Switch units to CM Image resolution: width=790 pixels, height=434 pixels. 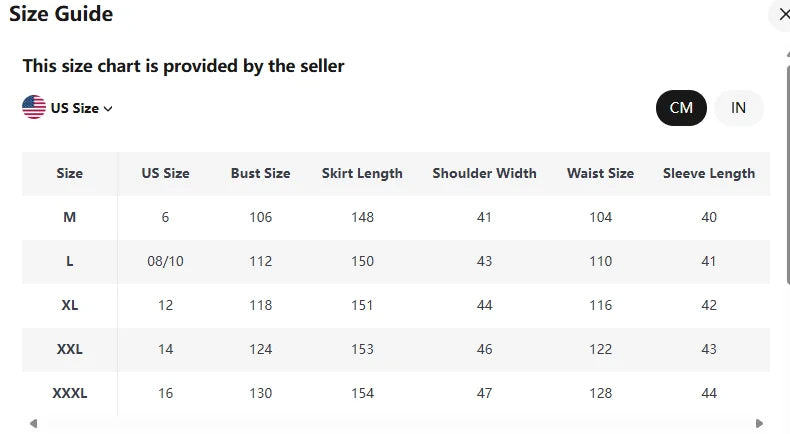click(x=681, y=108)
